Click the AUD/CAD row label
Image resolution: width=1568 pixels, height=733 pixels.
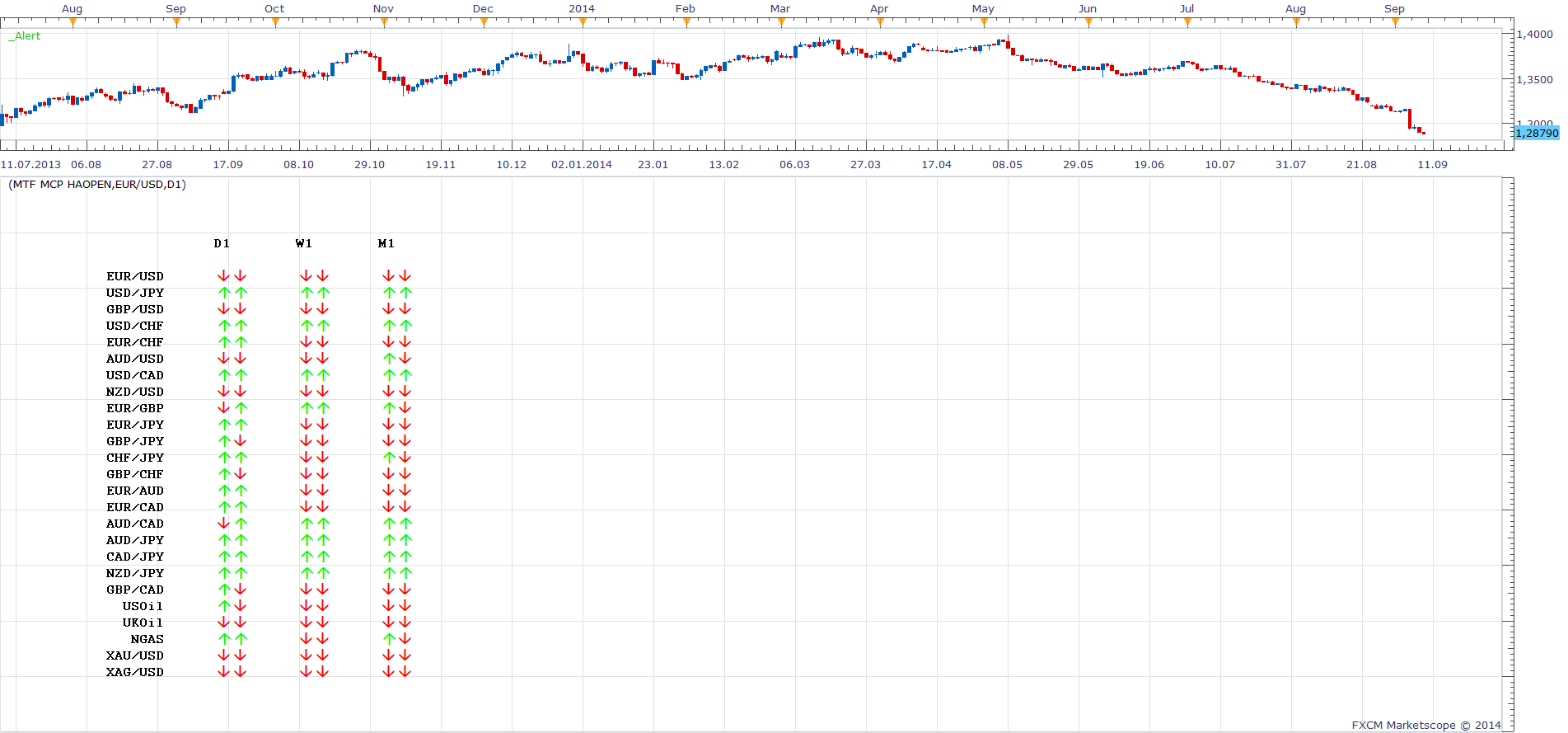135,524
